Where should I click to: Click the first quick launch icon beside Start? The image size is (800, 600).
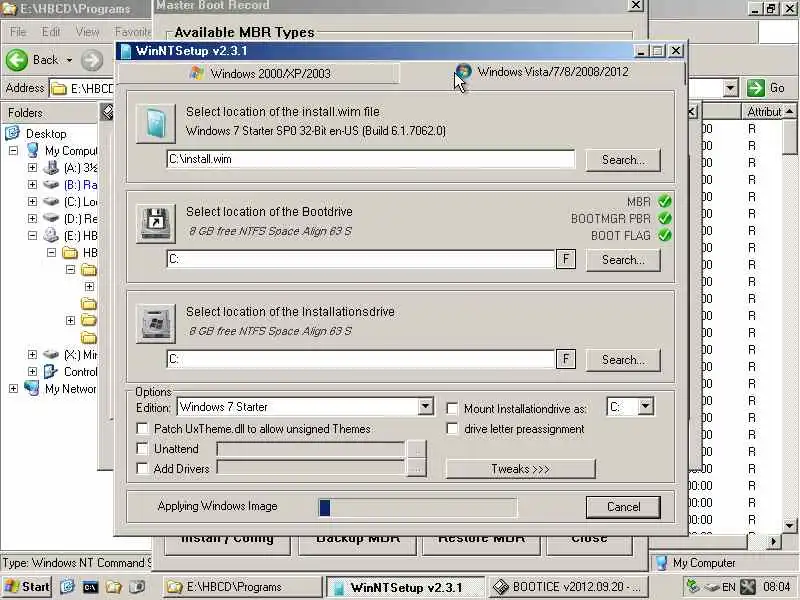coord(67,587)
